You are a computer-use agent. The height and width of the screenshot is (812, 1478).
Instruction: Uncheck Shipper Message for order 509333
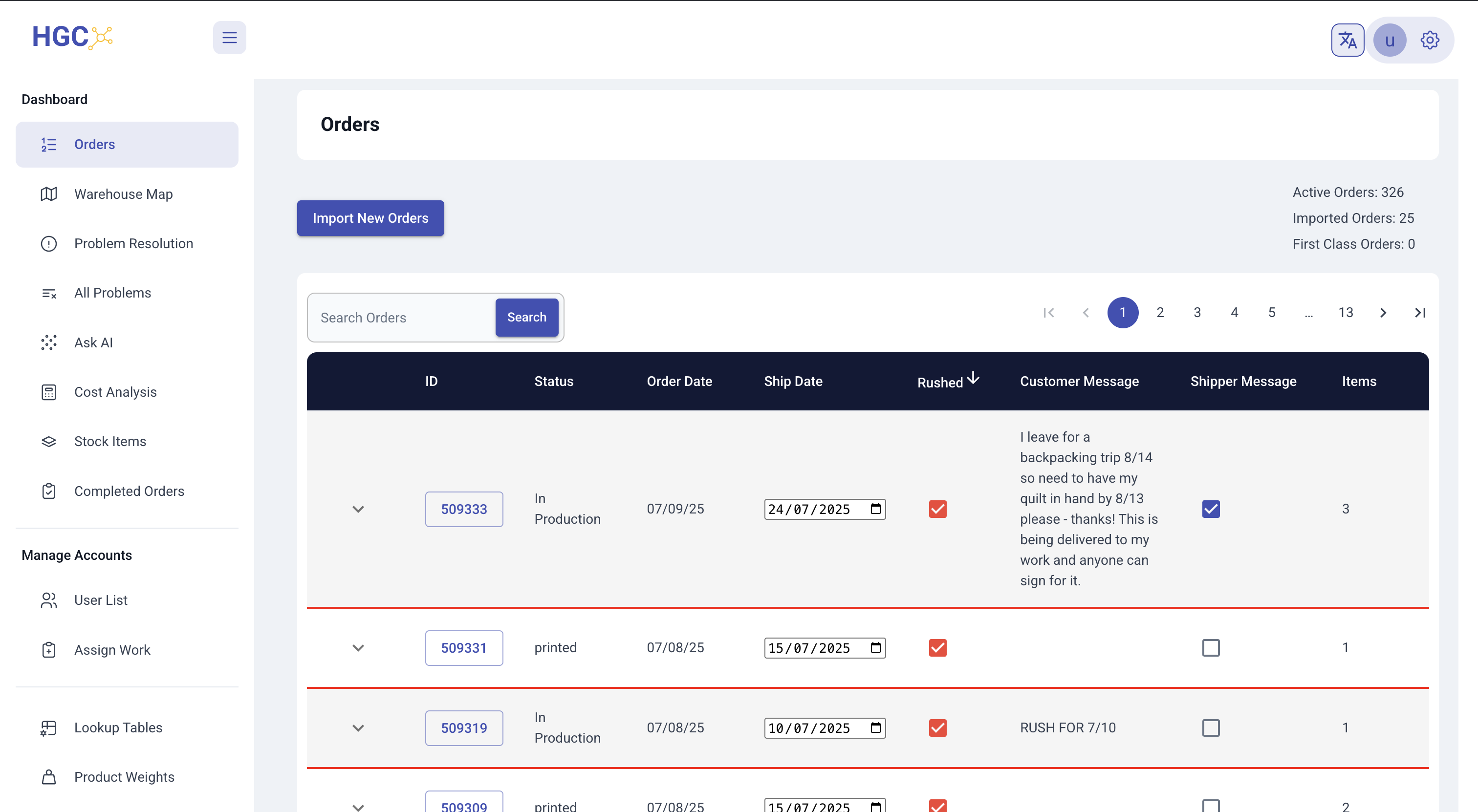(x=1211, y=509)
